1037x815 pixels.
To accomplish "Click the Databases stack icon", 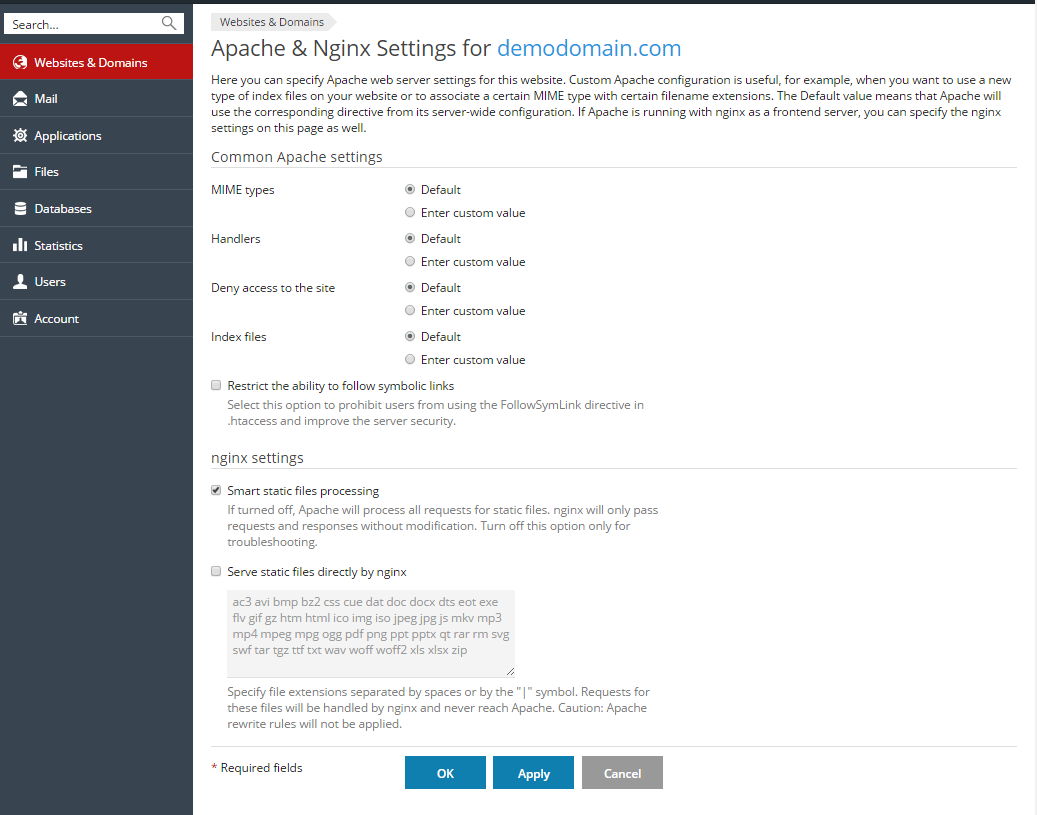I will click(x=22, y=208).
